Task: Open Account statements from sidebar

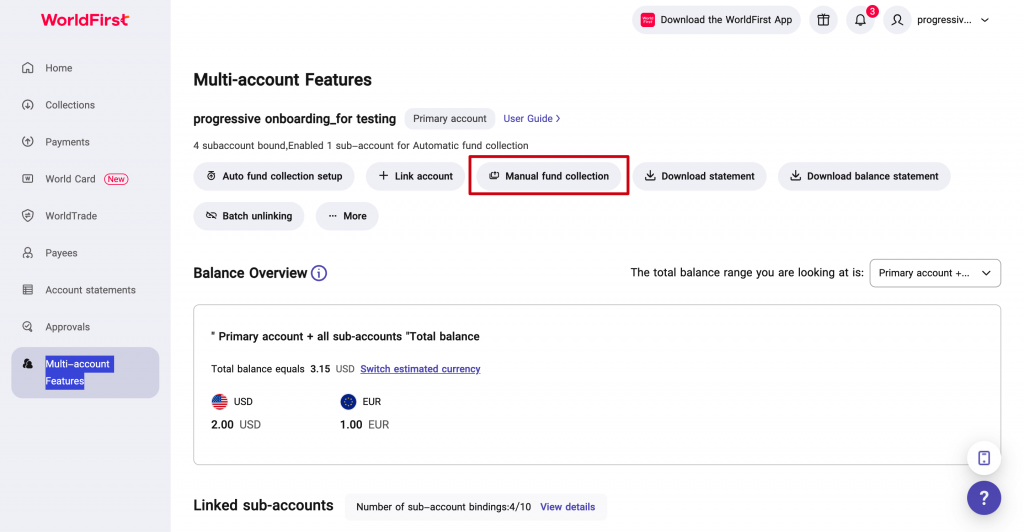Action: click(x=90, y=290)
